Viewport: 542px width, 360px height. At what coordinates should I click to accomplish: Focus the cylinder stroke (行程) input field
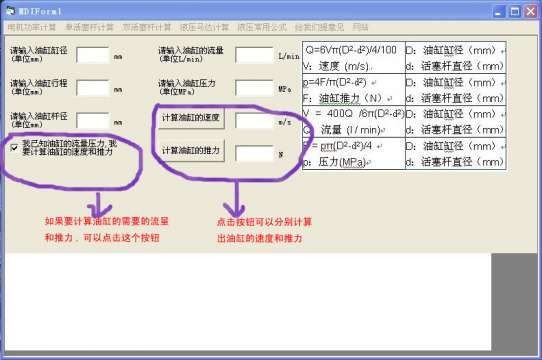pos(93,88)
